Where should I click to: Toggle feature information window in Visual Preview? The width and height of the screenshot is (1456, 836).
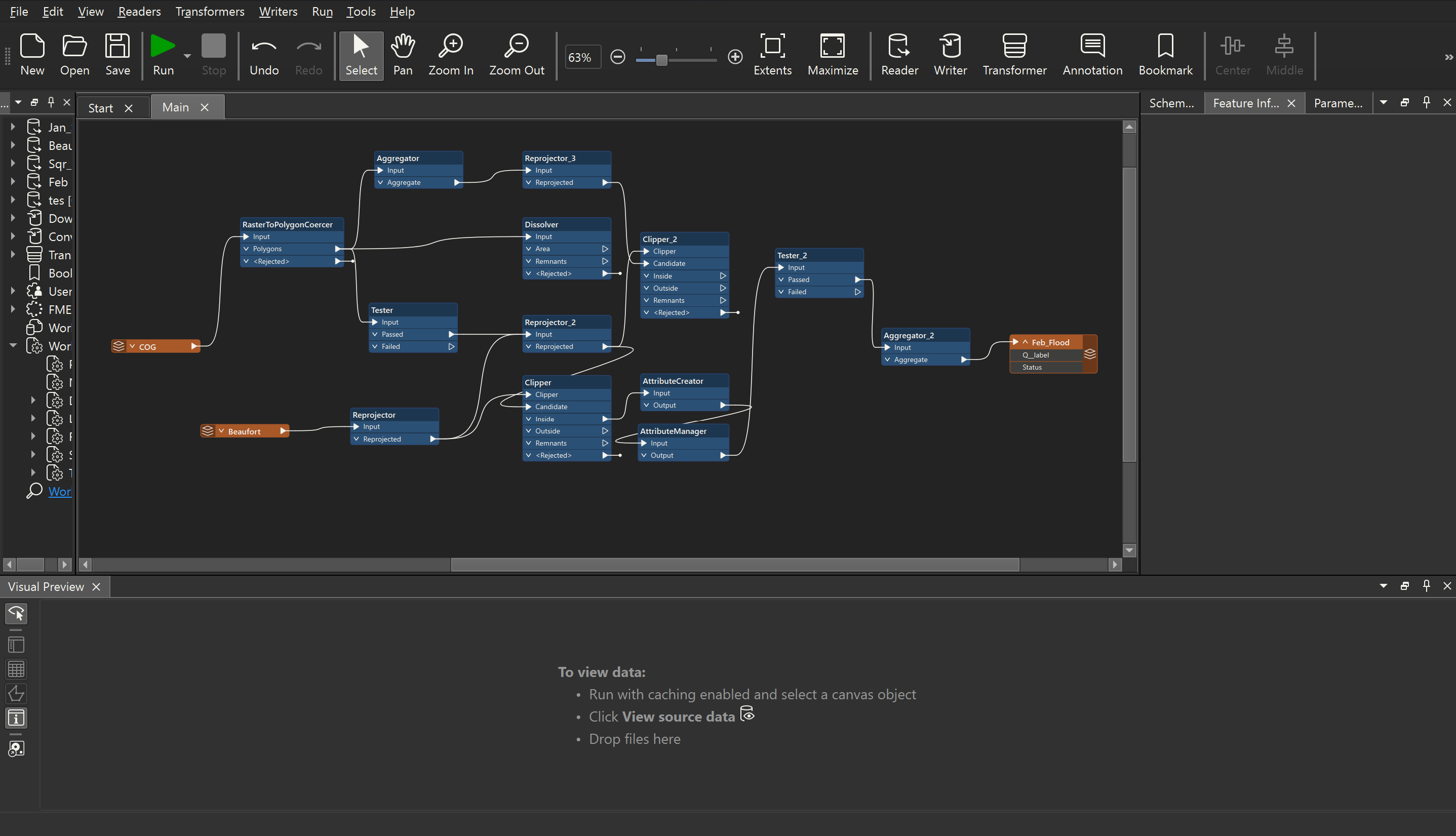tap(16, 718)
